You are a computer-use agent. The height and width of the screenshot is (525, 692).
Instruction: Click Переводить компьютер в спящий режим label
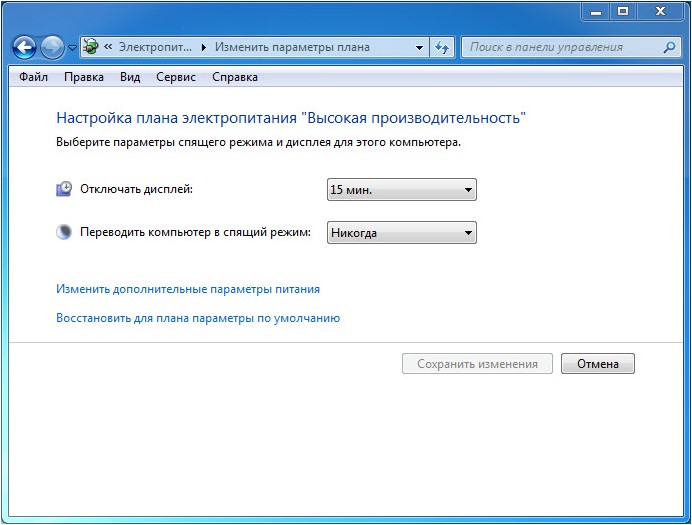[x=196, y=232]
